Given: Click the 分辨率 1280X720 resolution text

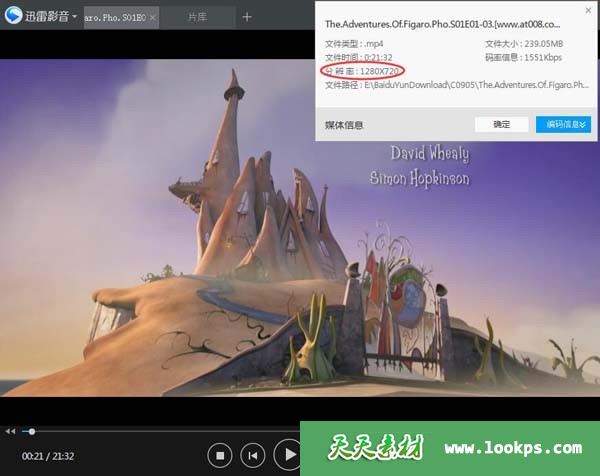Looking at the screenshot, I should (363, 71).
